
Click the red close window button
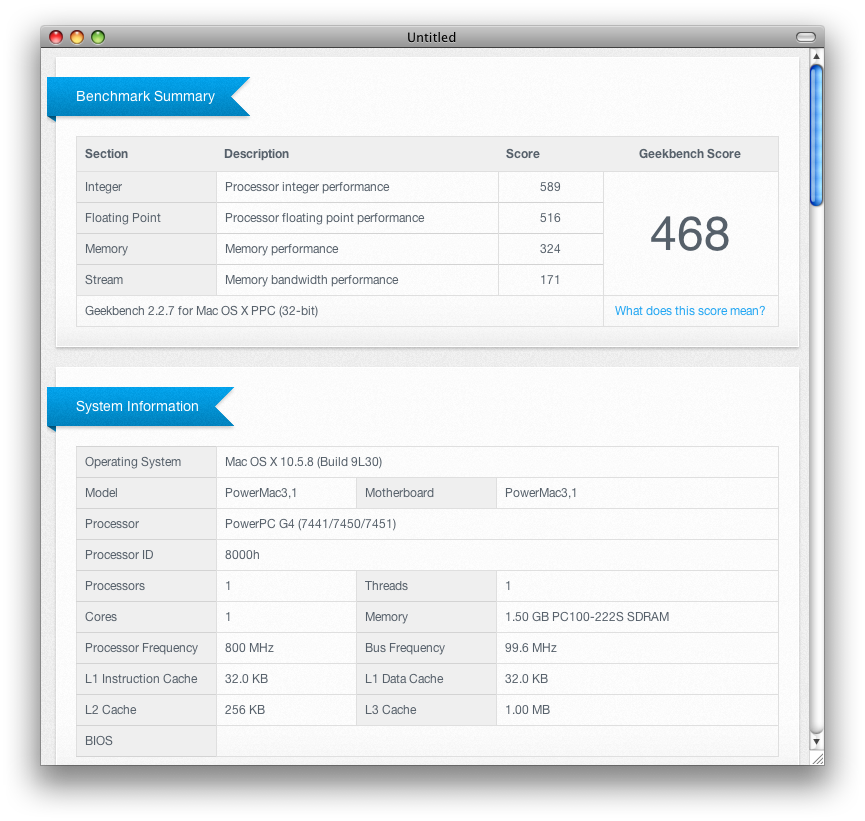click(56, 37)
